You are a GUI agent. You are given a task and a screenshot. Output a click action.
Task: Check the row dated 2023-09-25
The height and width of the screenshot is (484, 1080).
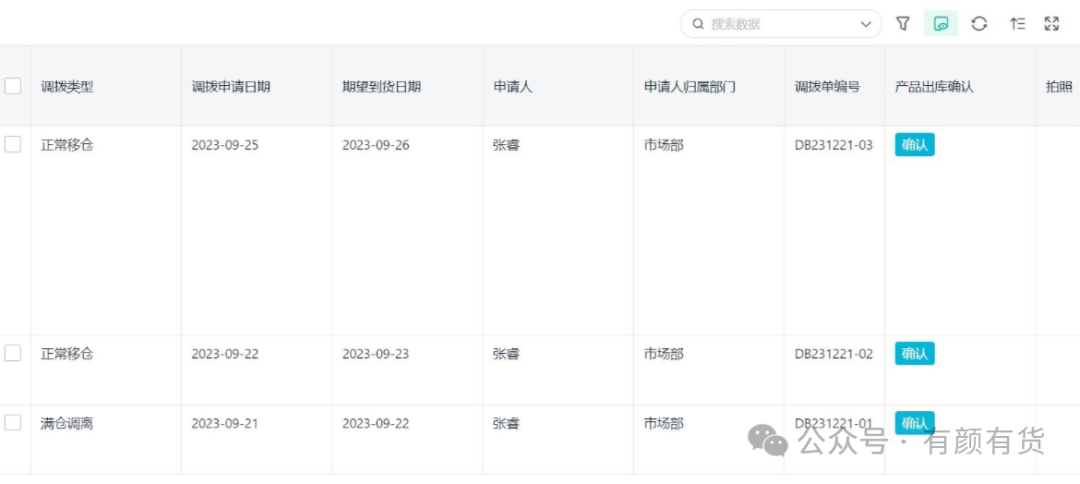tap(13, 145)
